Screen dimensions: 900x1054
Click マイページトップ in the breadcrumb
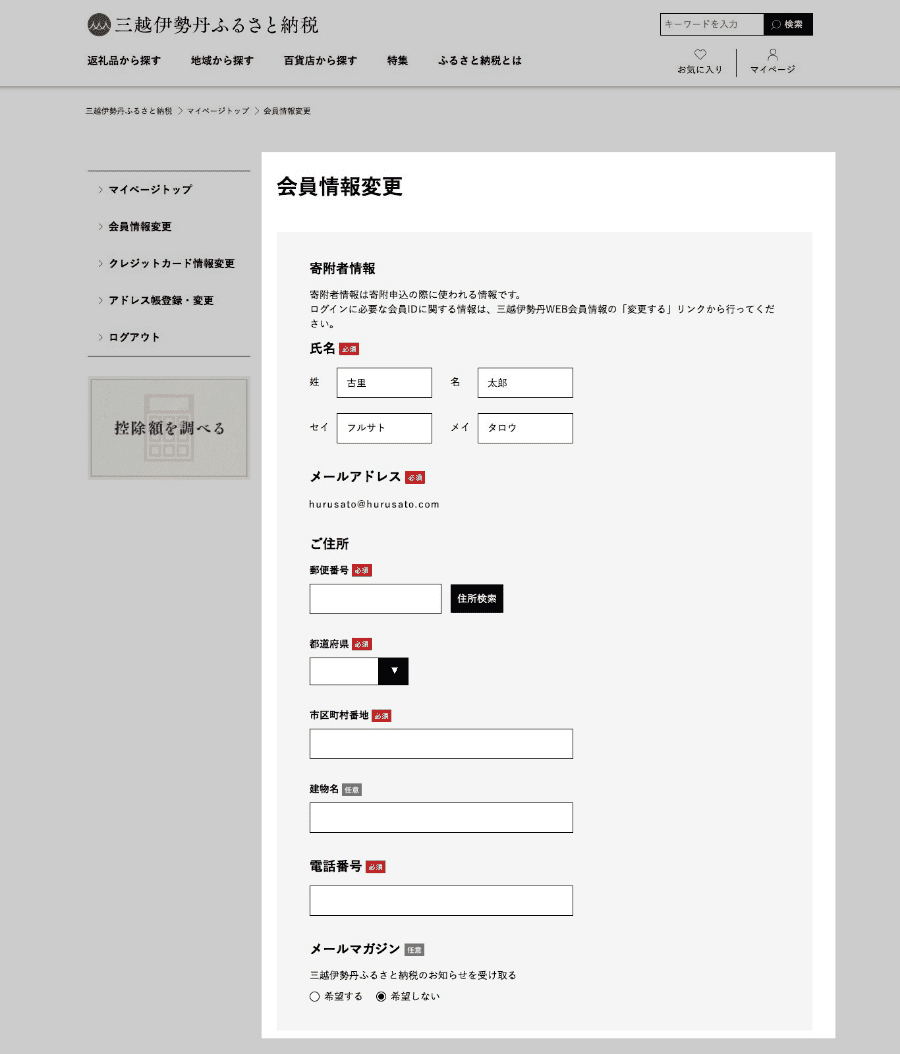(x=218, y=111)
